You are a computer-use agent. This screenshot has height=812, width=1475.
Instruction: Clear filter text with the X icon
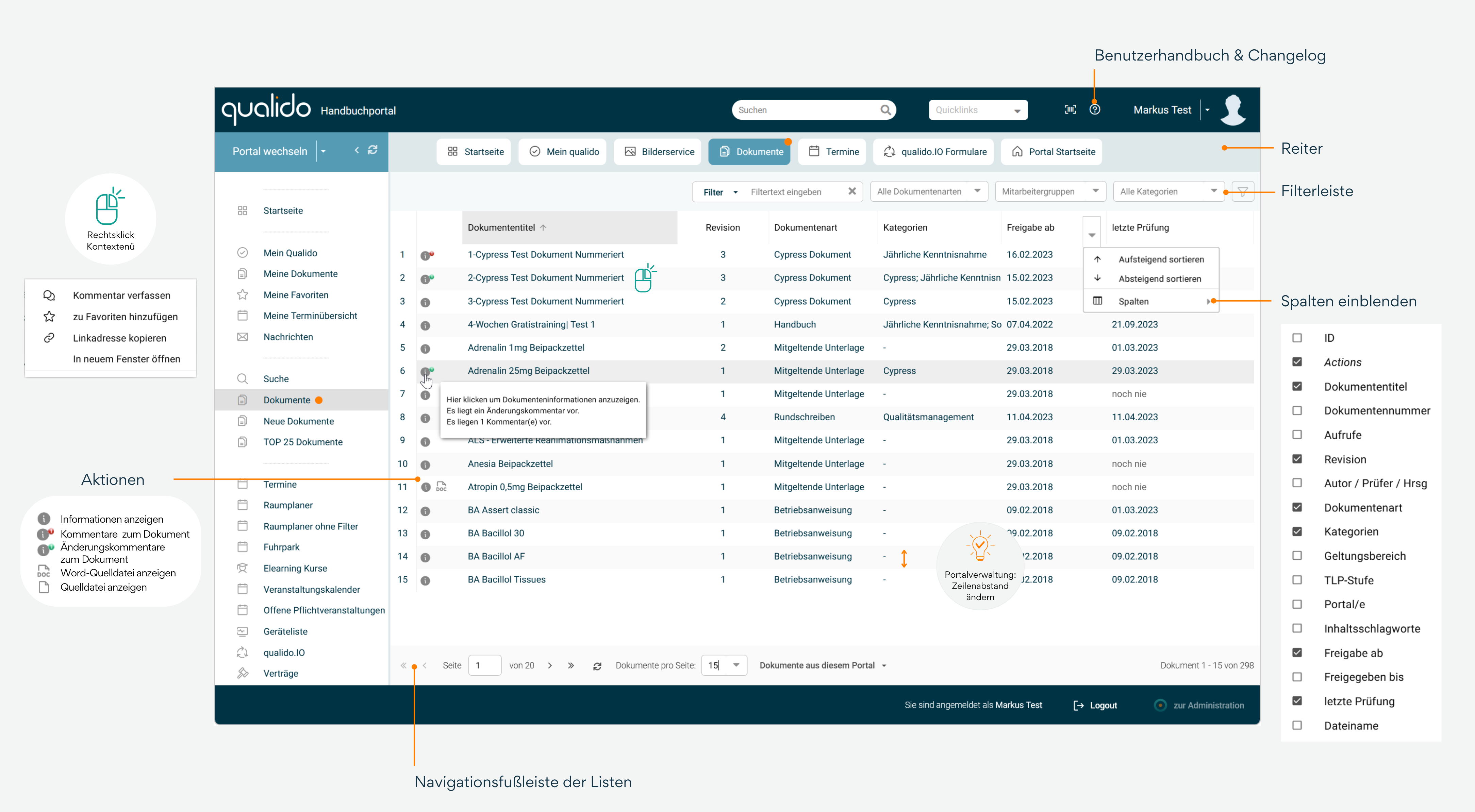[x=851, y=192]
